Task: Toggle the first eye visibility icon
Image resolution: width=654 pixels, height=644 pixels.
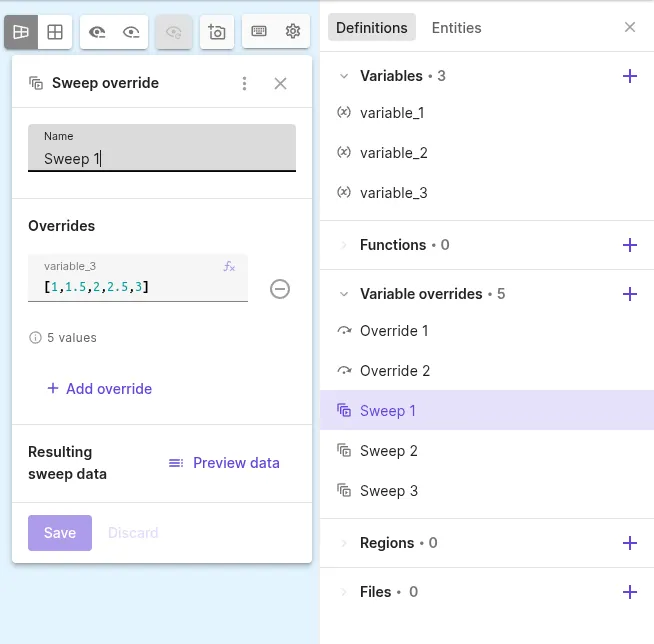Action: coord(97,32)
